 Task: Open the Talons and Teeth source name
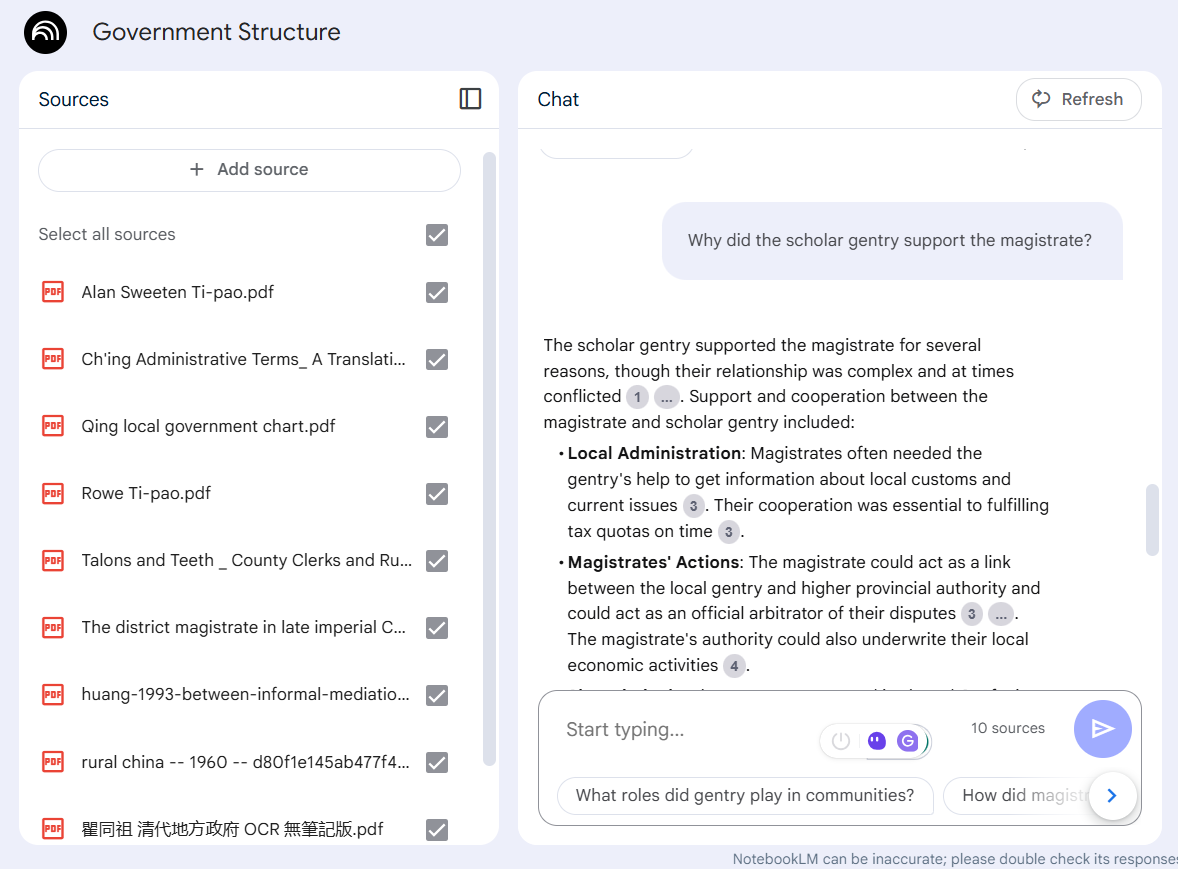(246, 560)
